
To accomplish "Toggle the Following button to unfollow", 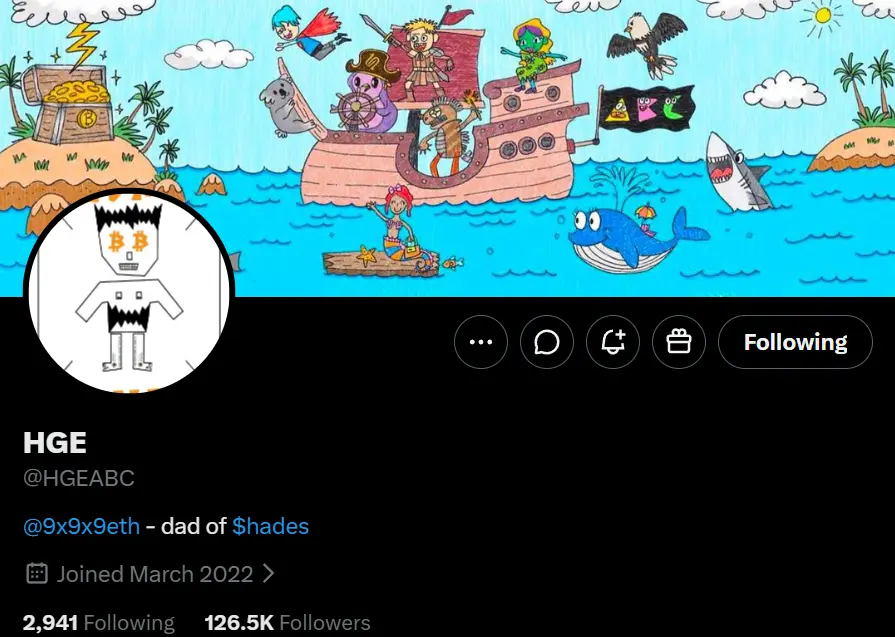I will [795, 342].
